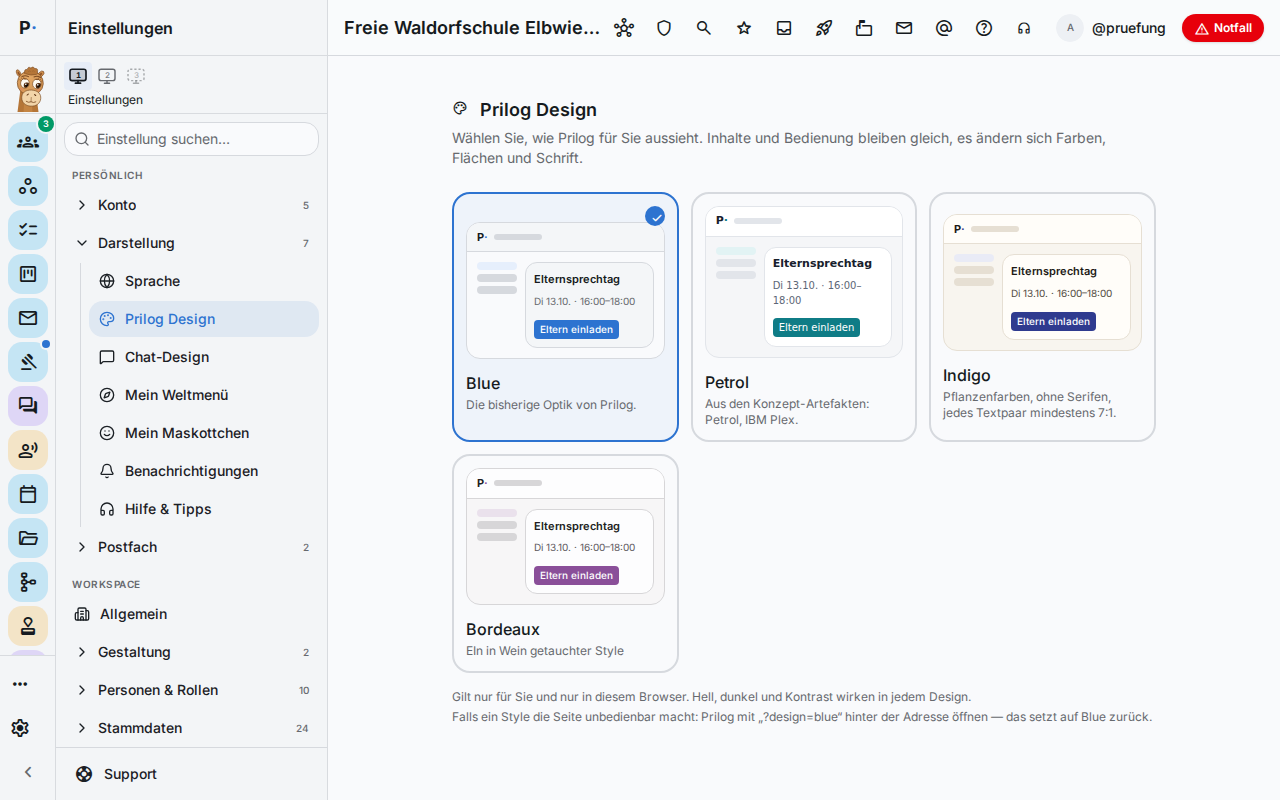Open the rocket icon in header

(x=824, y=28)
